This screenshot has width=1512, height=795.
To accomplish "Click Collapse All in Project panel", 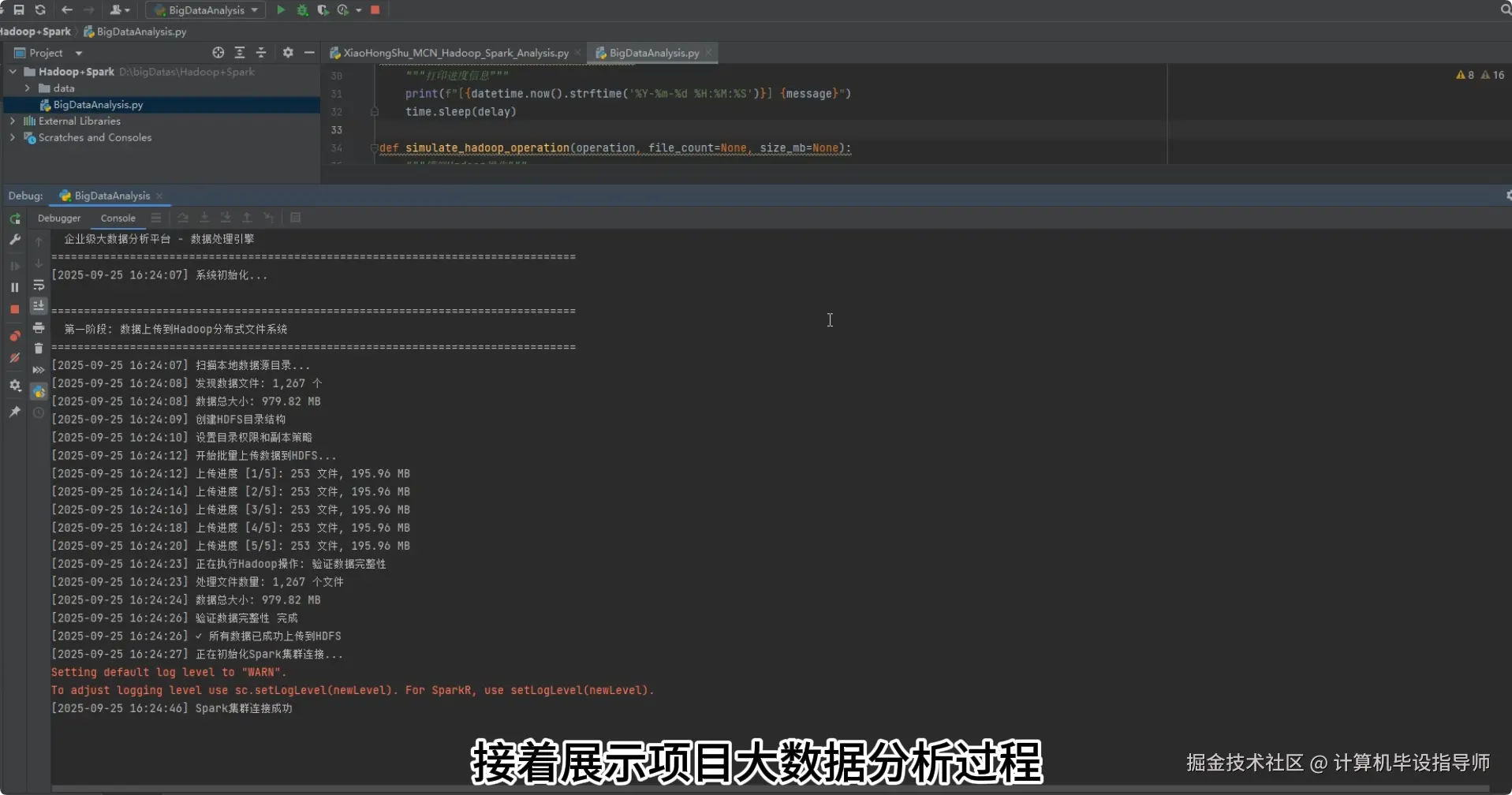I will [x=261, y=53].
